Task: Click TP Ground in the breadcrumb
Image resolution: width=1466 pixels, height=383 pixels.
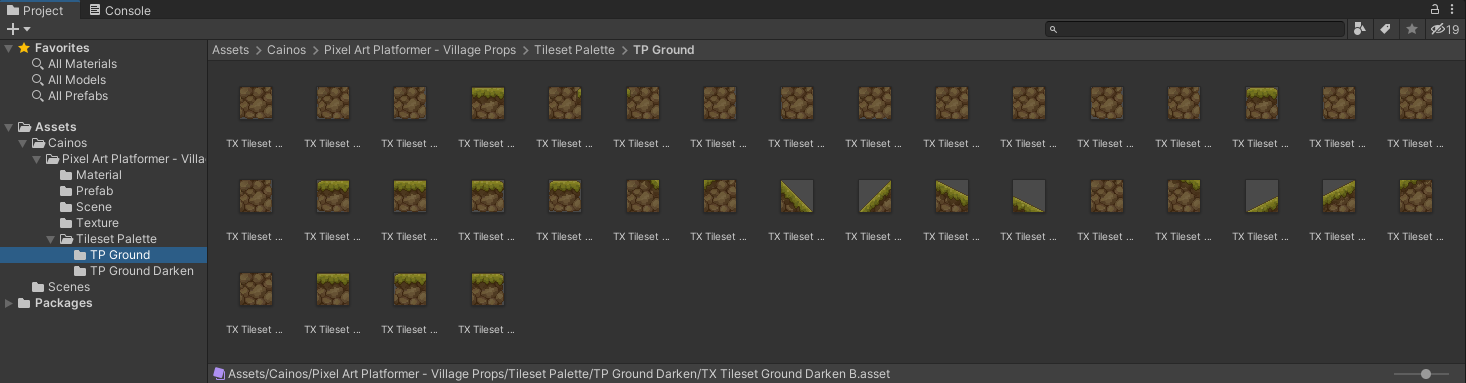Action: 664,50
